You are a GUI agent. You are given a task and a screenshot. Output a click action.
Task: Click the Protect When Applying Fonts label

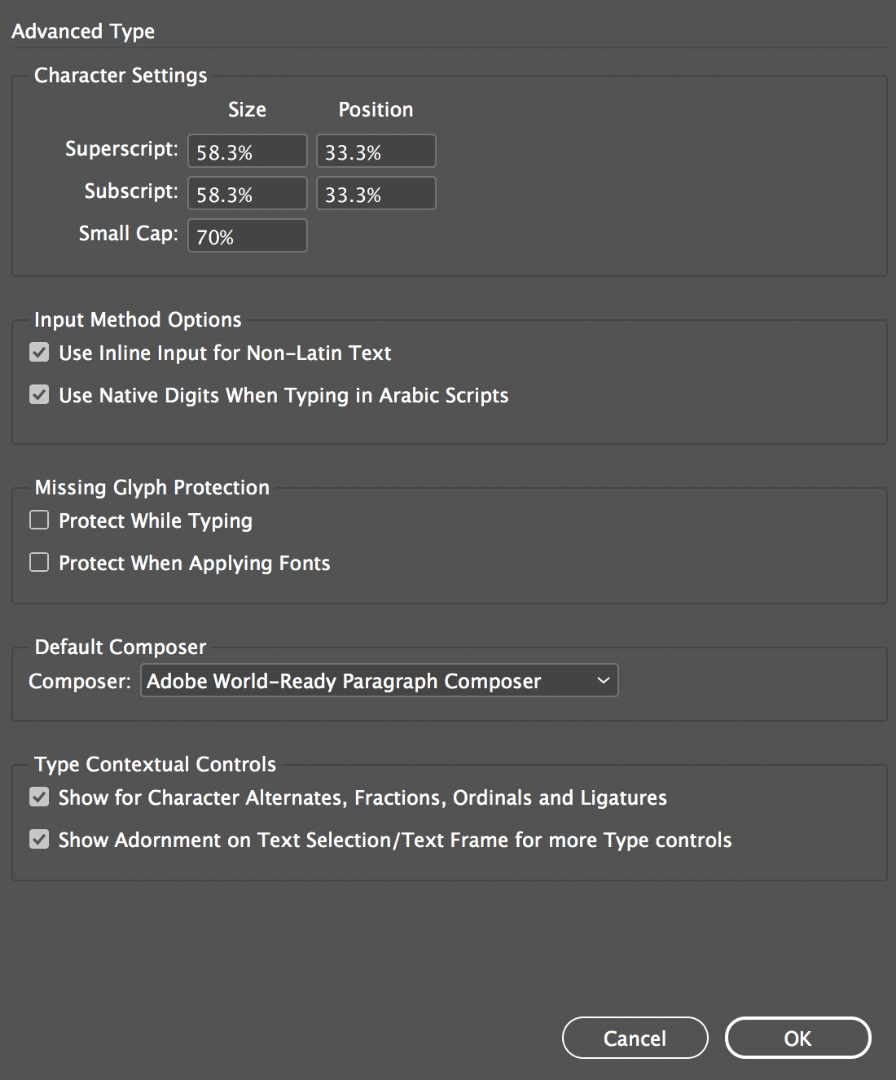point(194,563)
